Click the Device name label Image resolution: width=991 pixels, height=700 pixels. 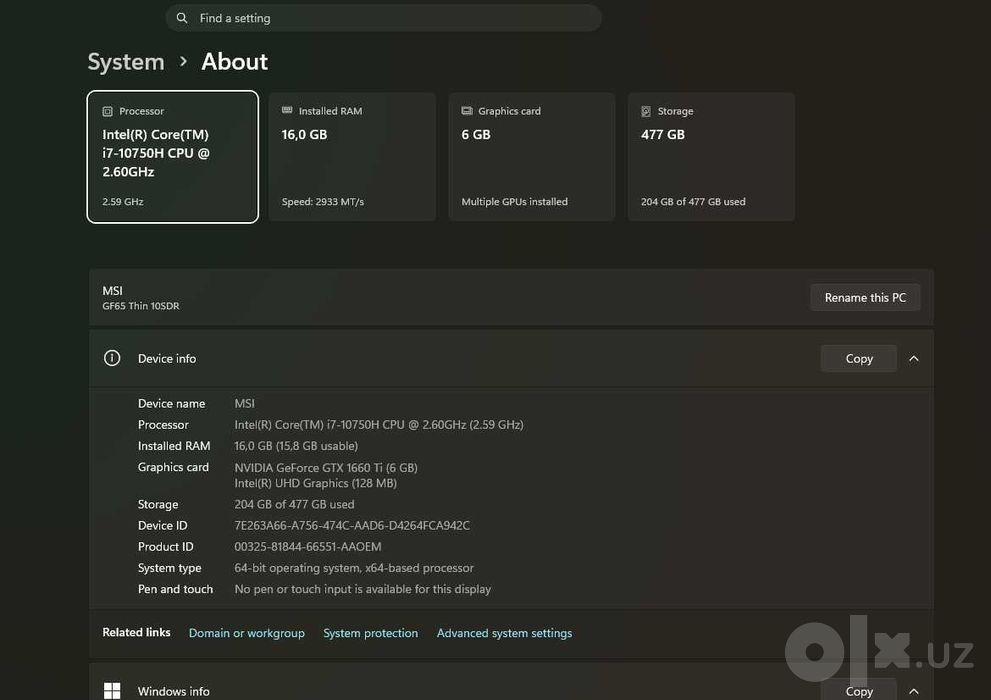tap(171, 403)
